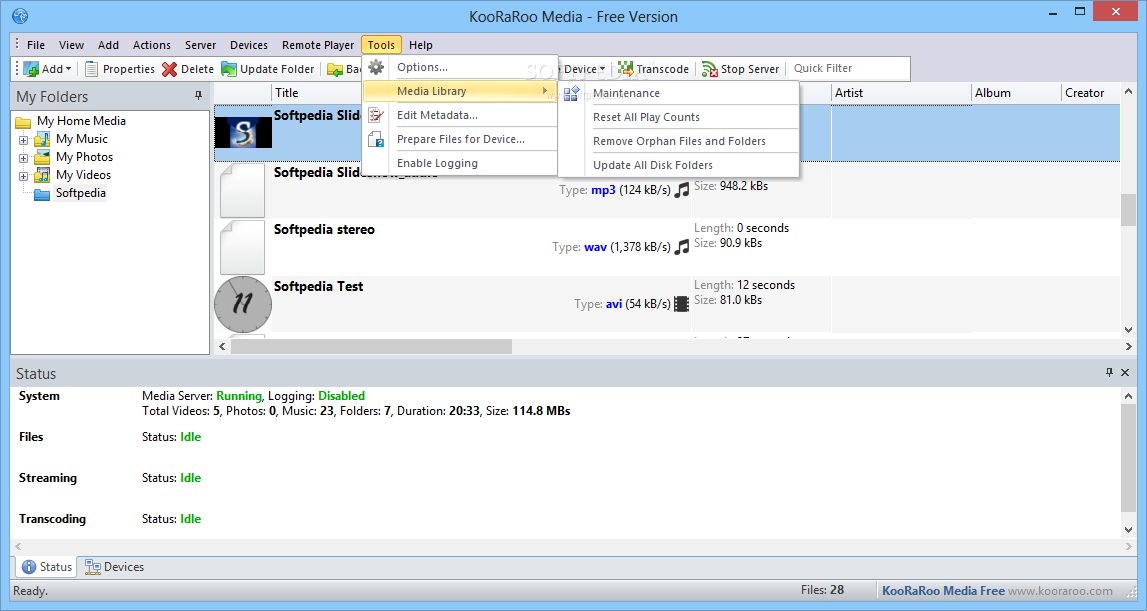Click the avi type link
This screenshot has height=611, width=1147.
click(614, 304)
